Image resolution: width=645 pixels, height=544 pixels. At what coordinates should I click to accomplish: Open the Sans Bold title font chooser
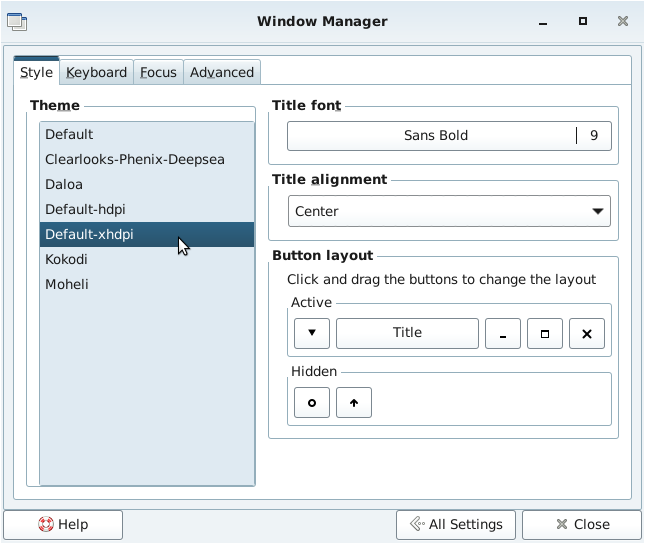tap(449, 136)
